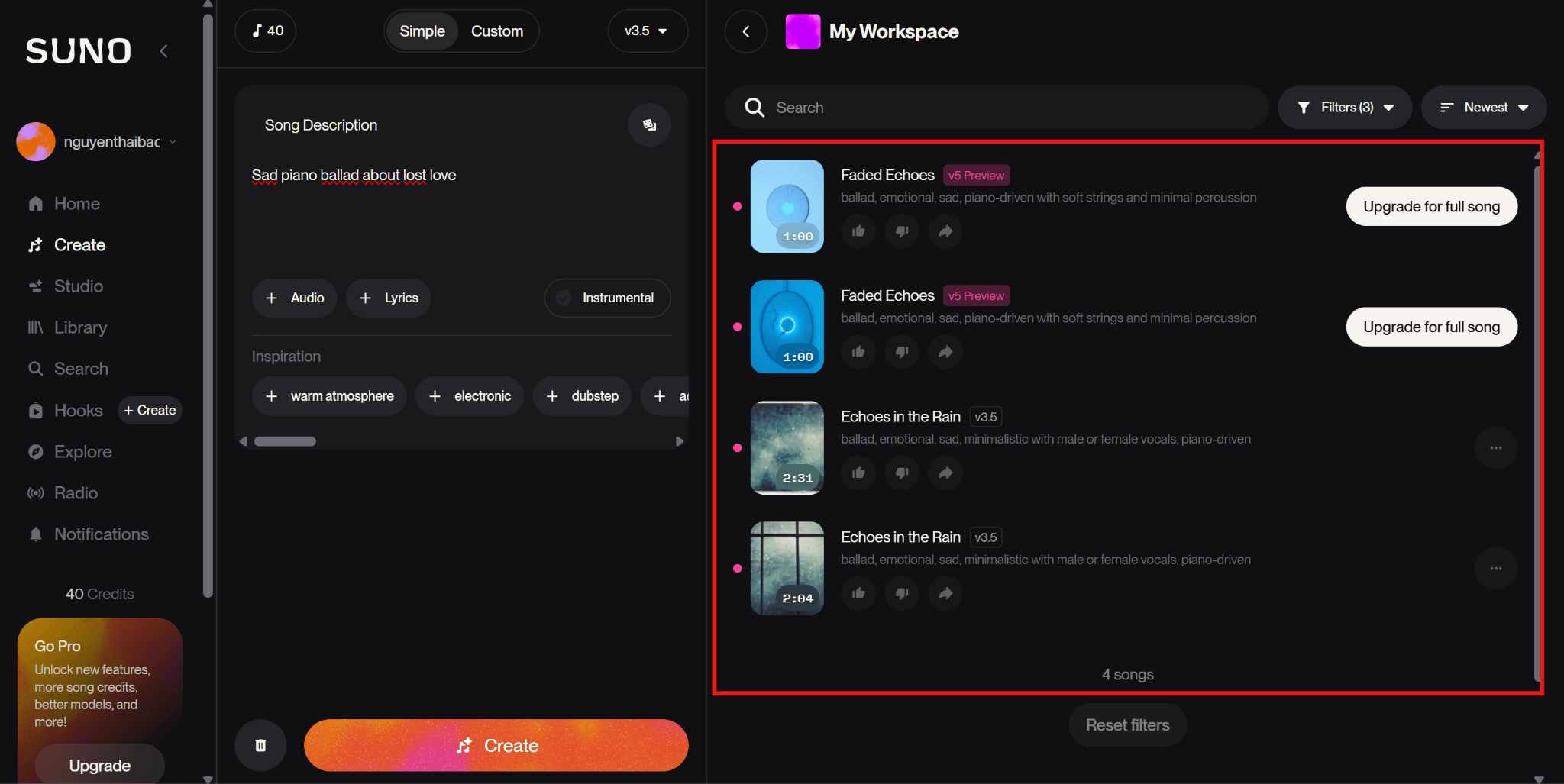Open Library in the sidebar
This screenshot has height=784, width=1564.
(x=67, y=327)
